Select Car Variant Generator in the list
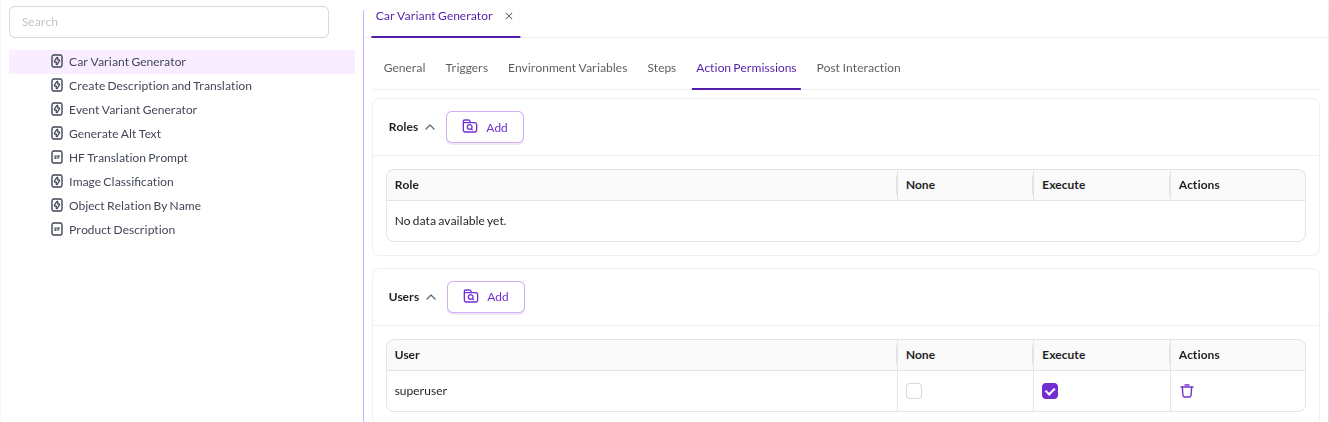The height and width of the screenshot is (422, 1329). point(182,62)
